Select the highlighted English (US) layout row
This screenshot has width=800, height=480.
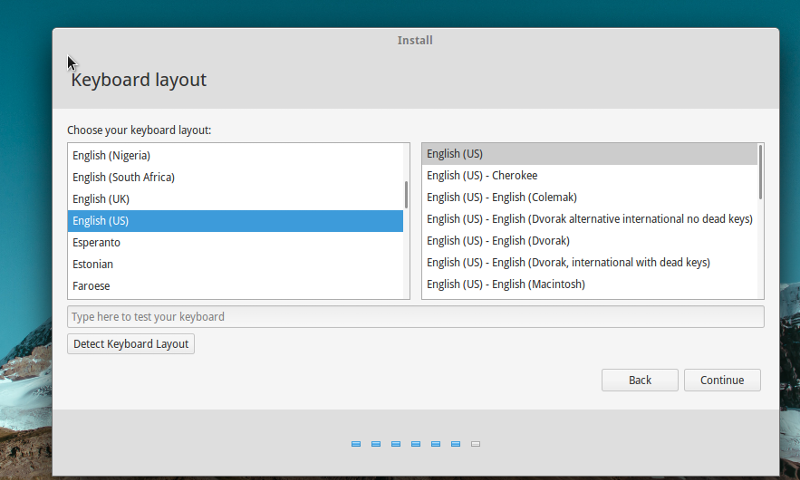click(235, 221)
